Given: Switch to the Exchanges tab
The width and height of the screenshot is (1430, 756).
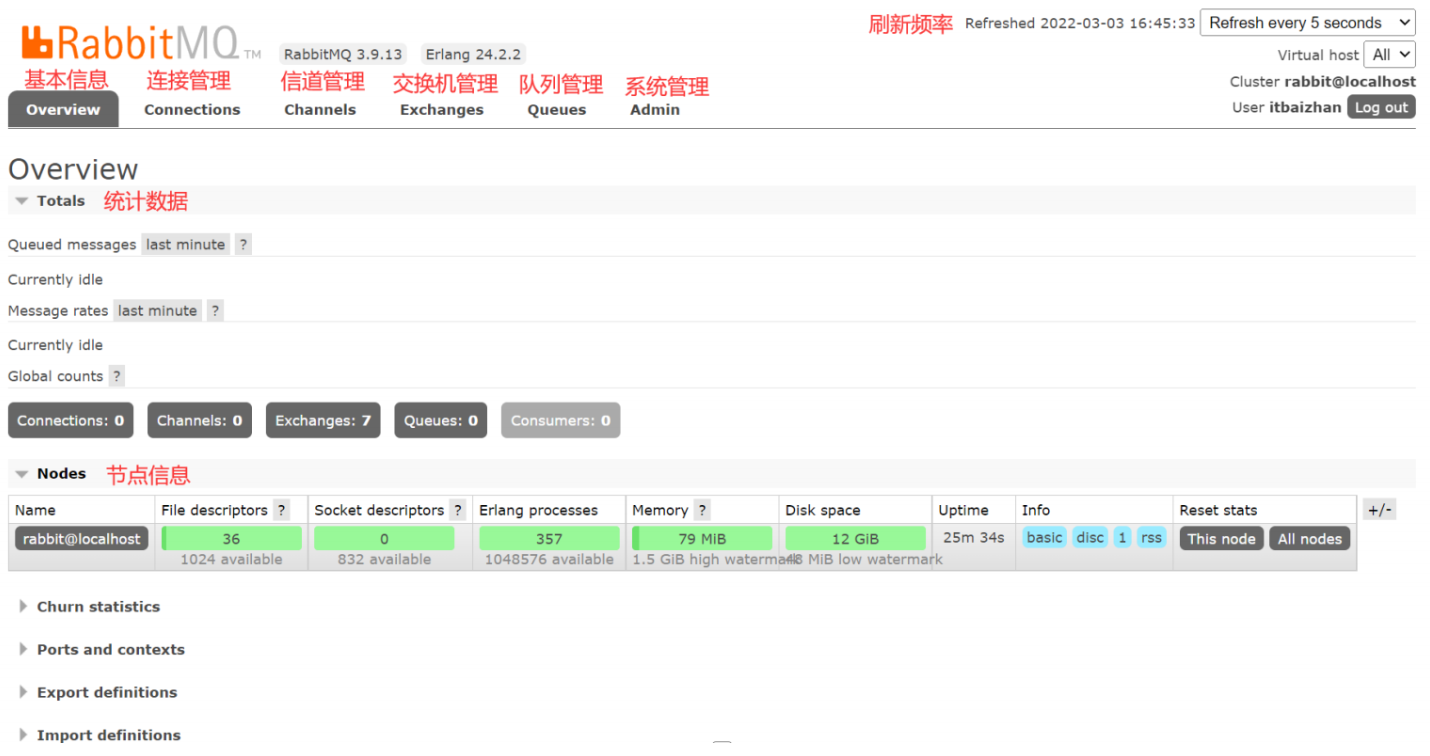Looking at the screenshot, I should (442, 110).
